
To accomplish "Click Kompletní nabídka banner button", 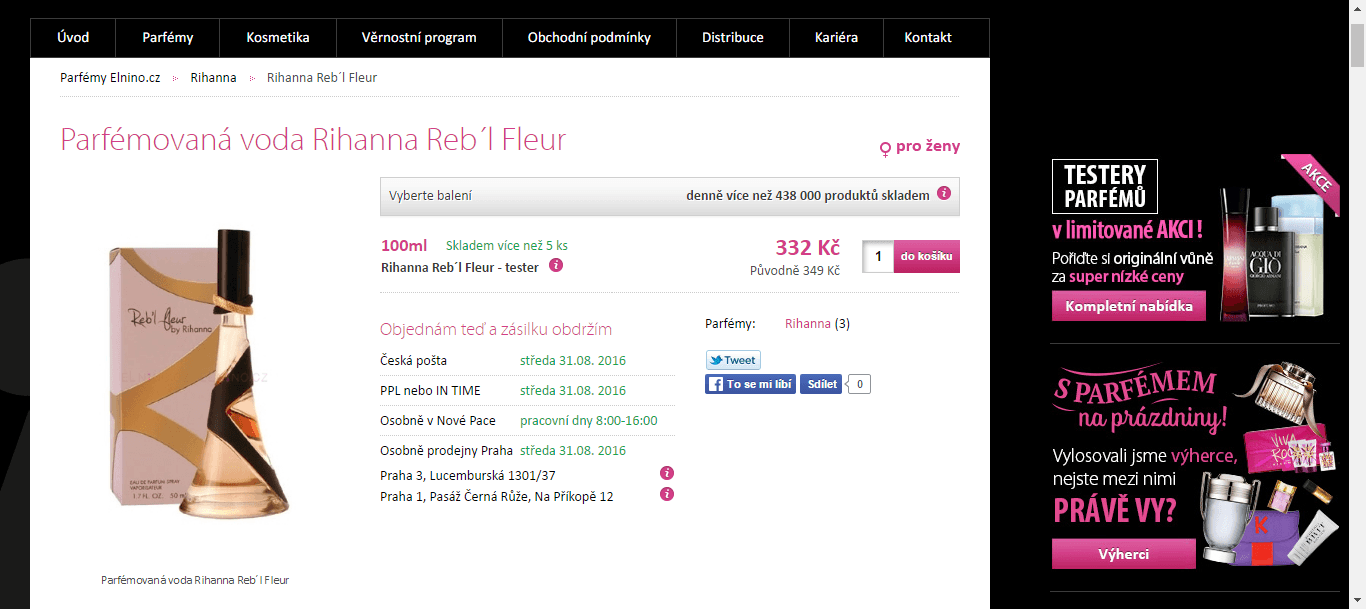I will tap(1129, 306).
